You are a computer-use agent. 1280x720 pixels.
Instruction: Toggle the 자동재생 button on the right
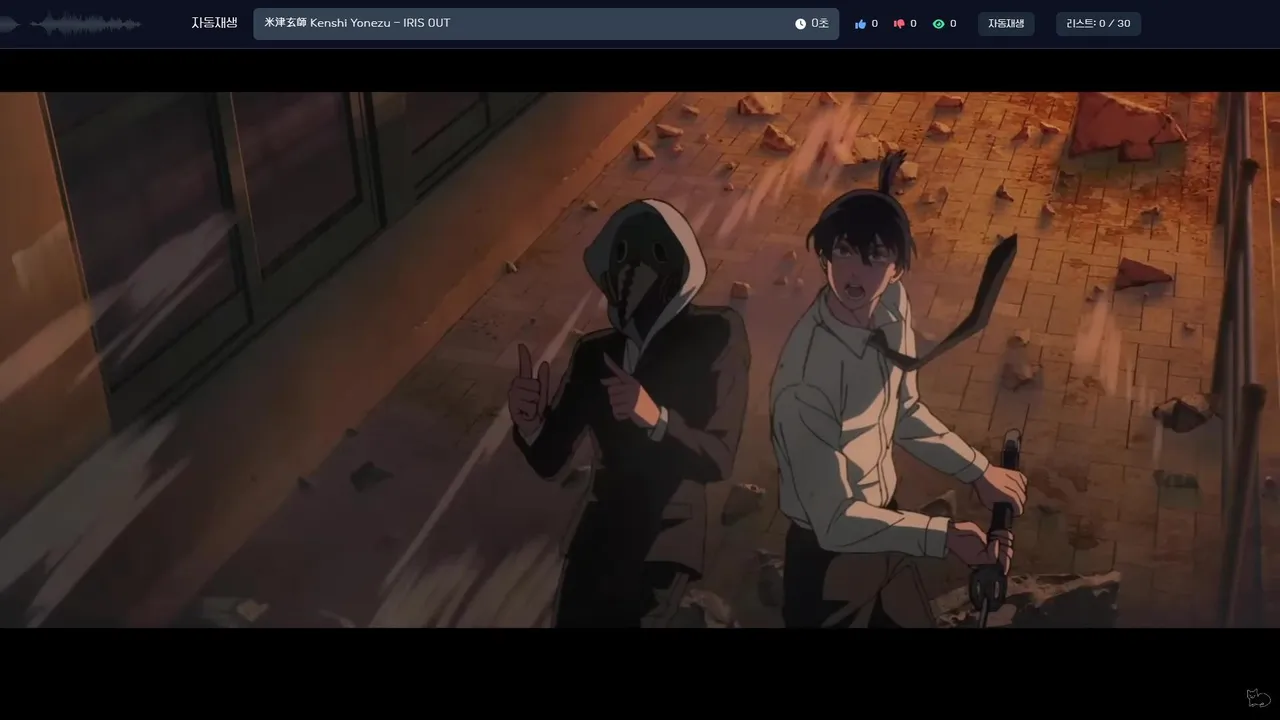pos(1006,24)
